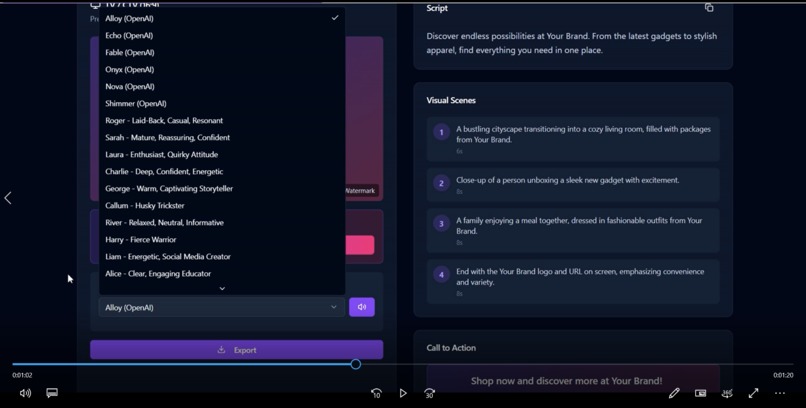Choose Harry - Fierce Warrior voice
Viewport: 806px width, 408px height.
(222, 239)
